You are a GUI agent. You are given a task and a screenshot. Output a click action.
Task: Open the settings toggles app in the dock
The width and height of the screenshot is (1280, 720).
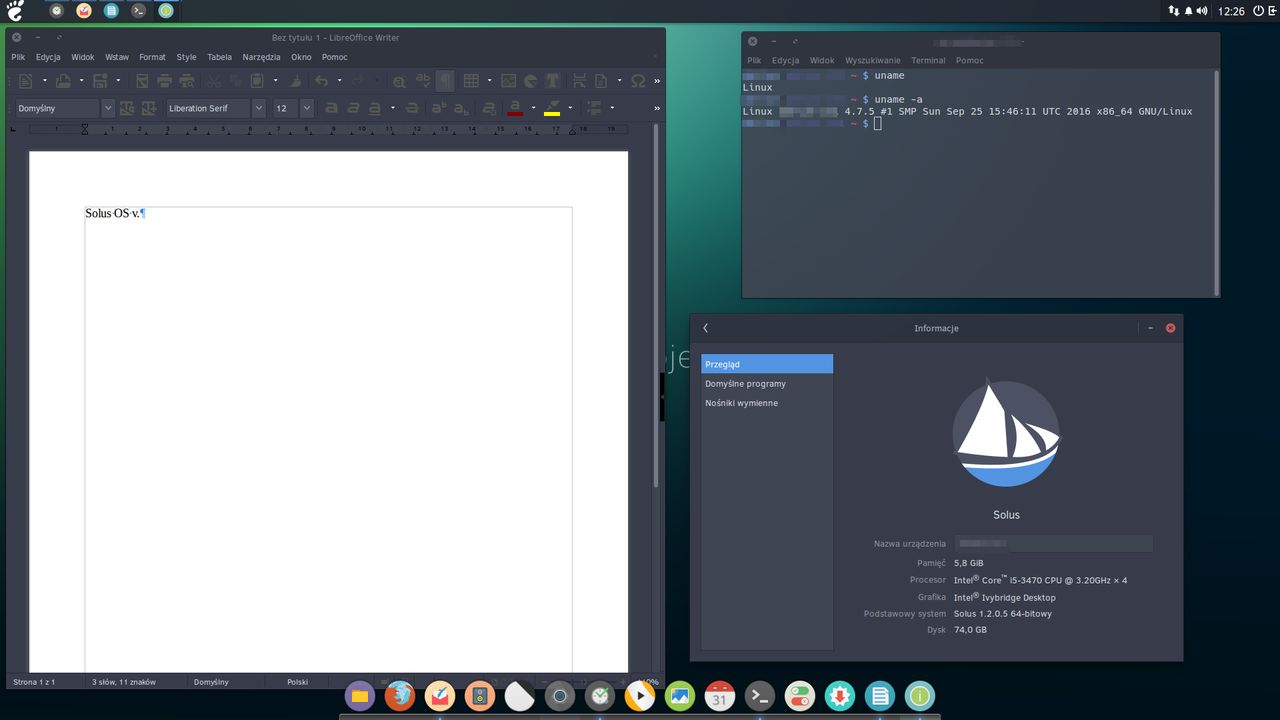800,695
